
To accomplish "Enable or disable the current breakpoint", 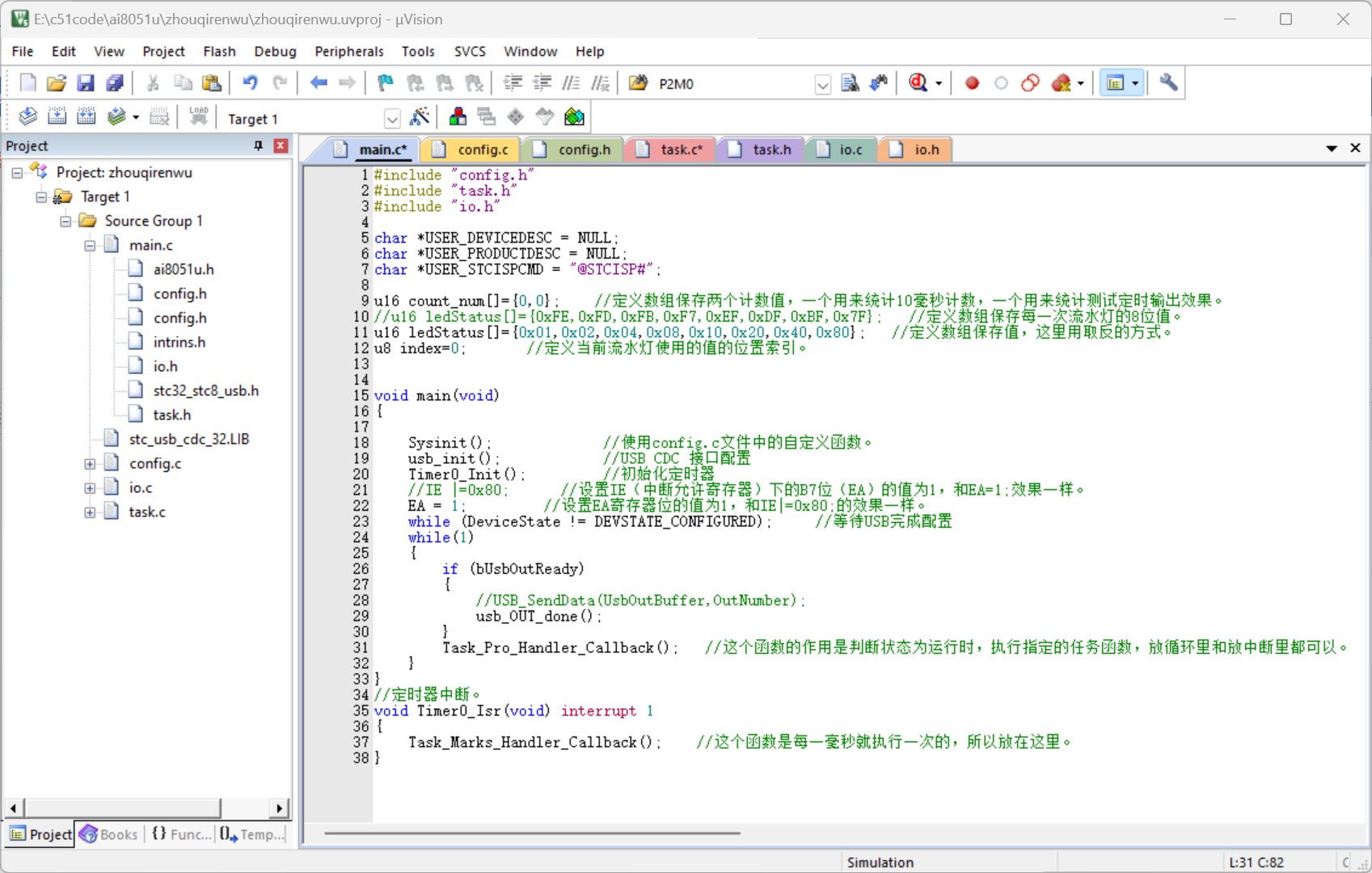I will coord(1001,83).
